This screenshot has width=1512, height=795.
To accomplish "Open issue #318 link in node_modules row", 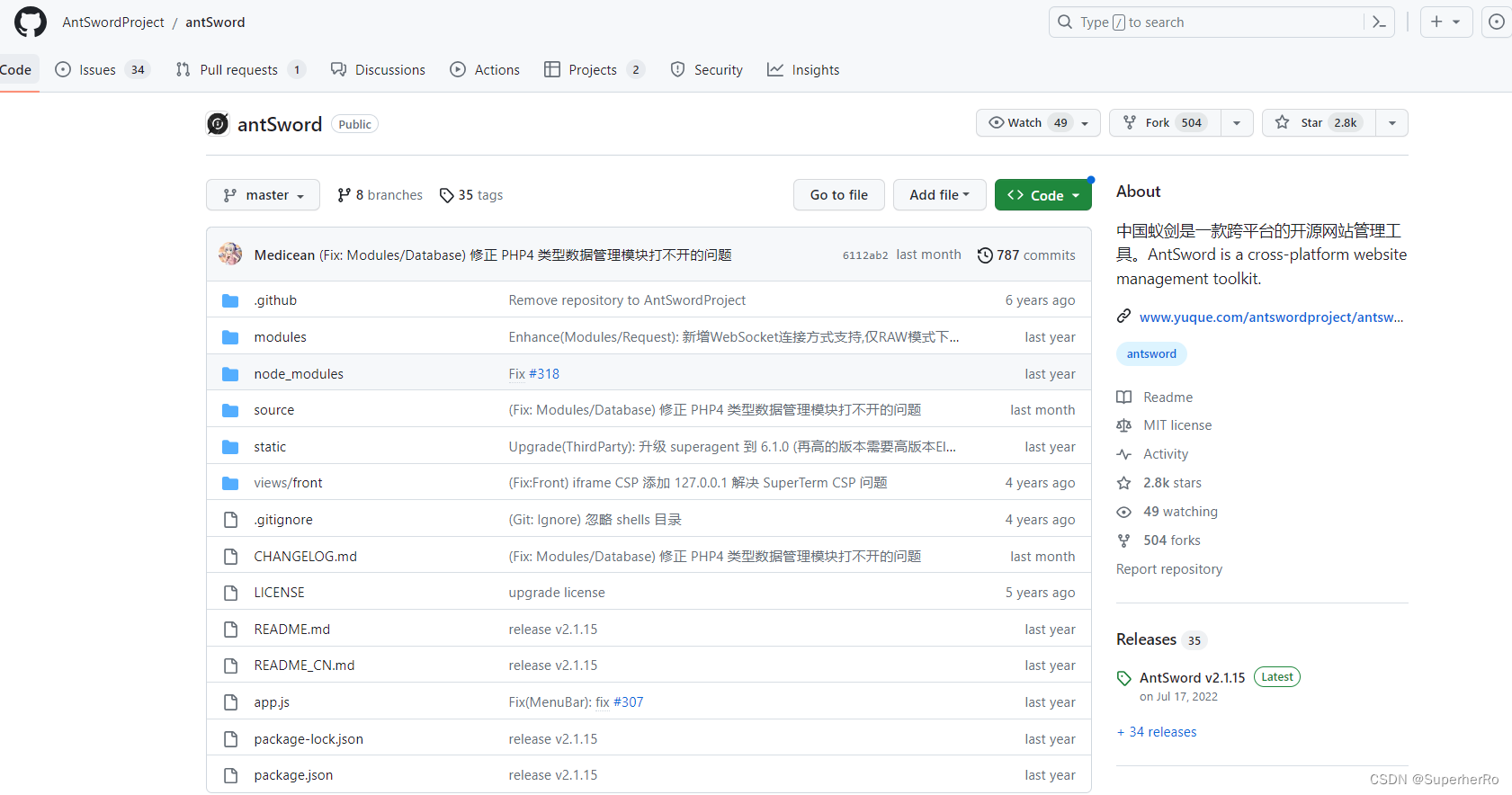I will click(x=544, y=374).
